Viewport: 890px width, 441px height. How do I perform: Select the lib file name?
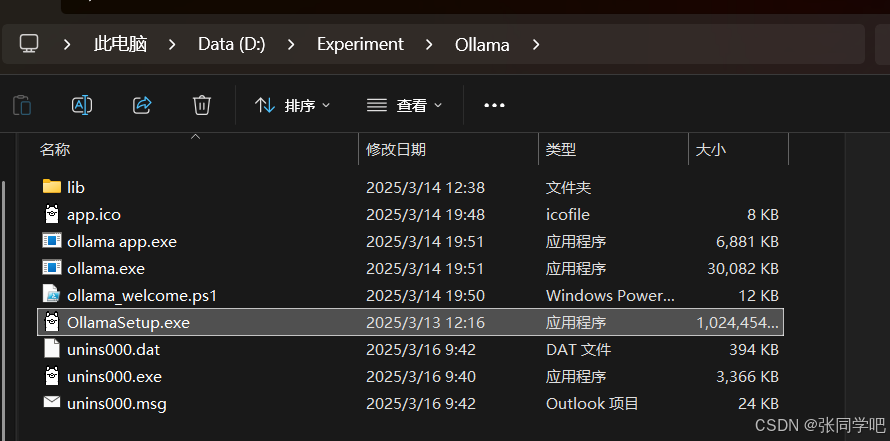pyautogui.click(x=76, y=187)
